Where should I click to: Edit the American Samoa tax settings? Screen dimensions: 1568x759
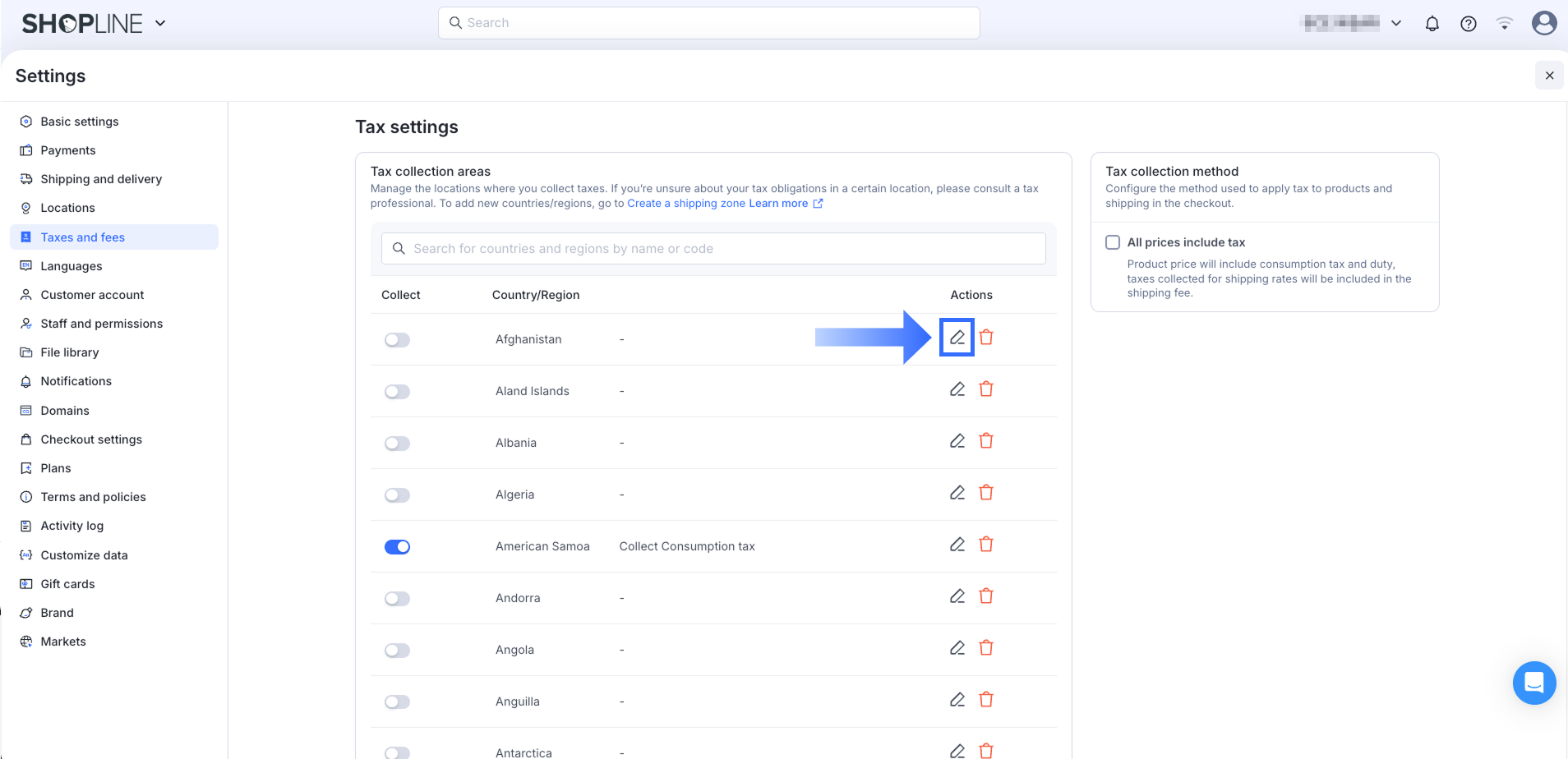tap(957, 545)
